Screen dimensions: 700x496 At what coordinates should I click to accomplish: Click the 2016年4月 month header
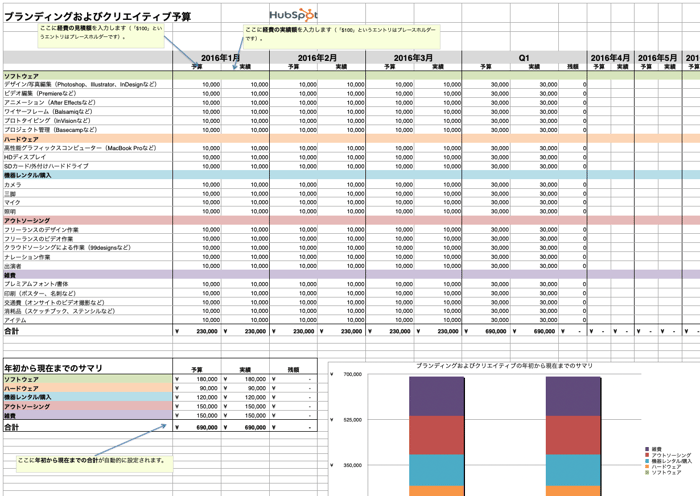(x=610, y=58)
